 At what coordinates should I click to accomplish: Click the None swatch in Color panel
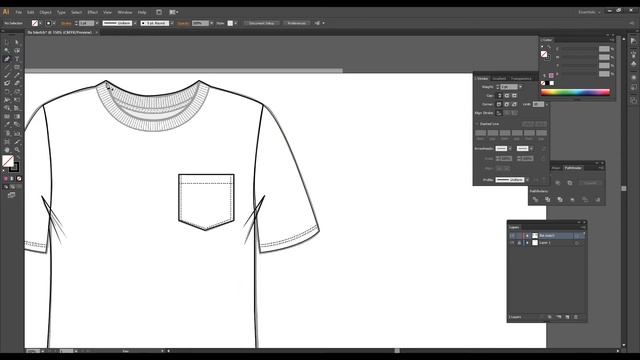543,83
